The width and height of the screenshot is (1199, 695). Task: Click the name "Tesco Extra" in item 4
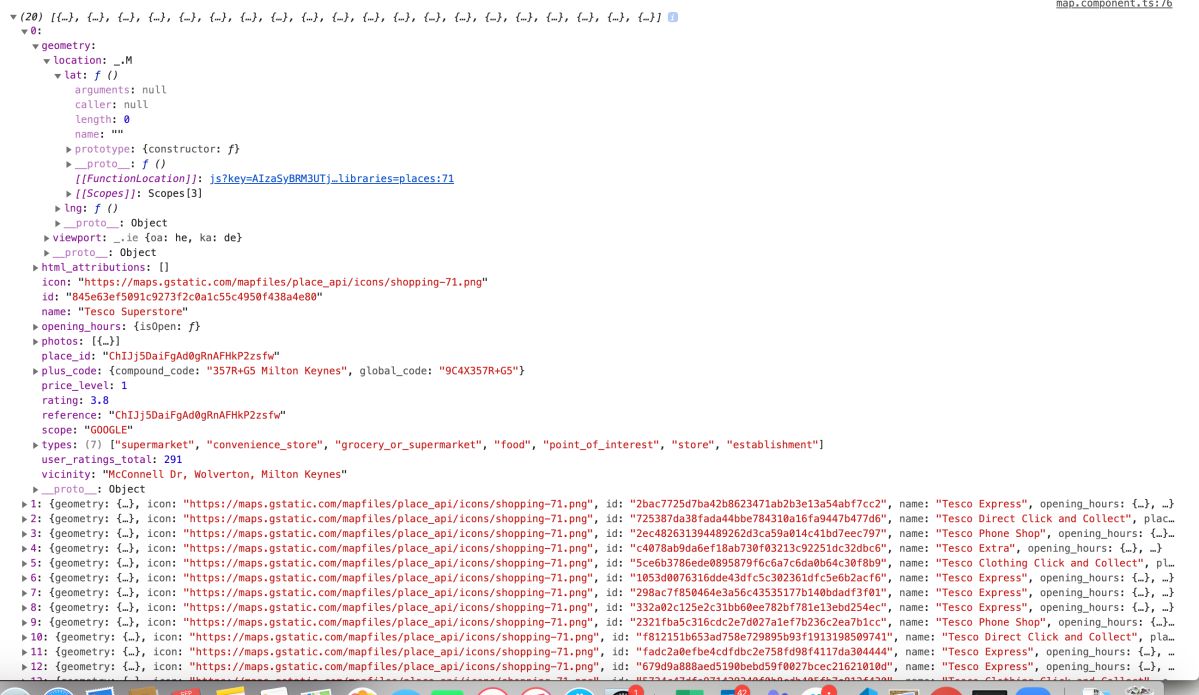978,549
